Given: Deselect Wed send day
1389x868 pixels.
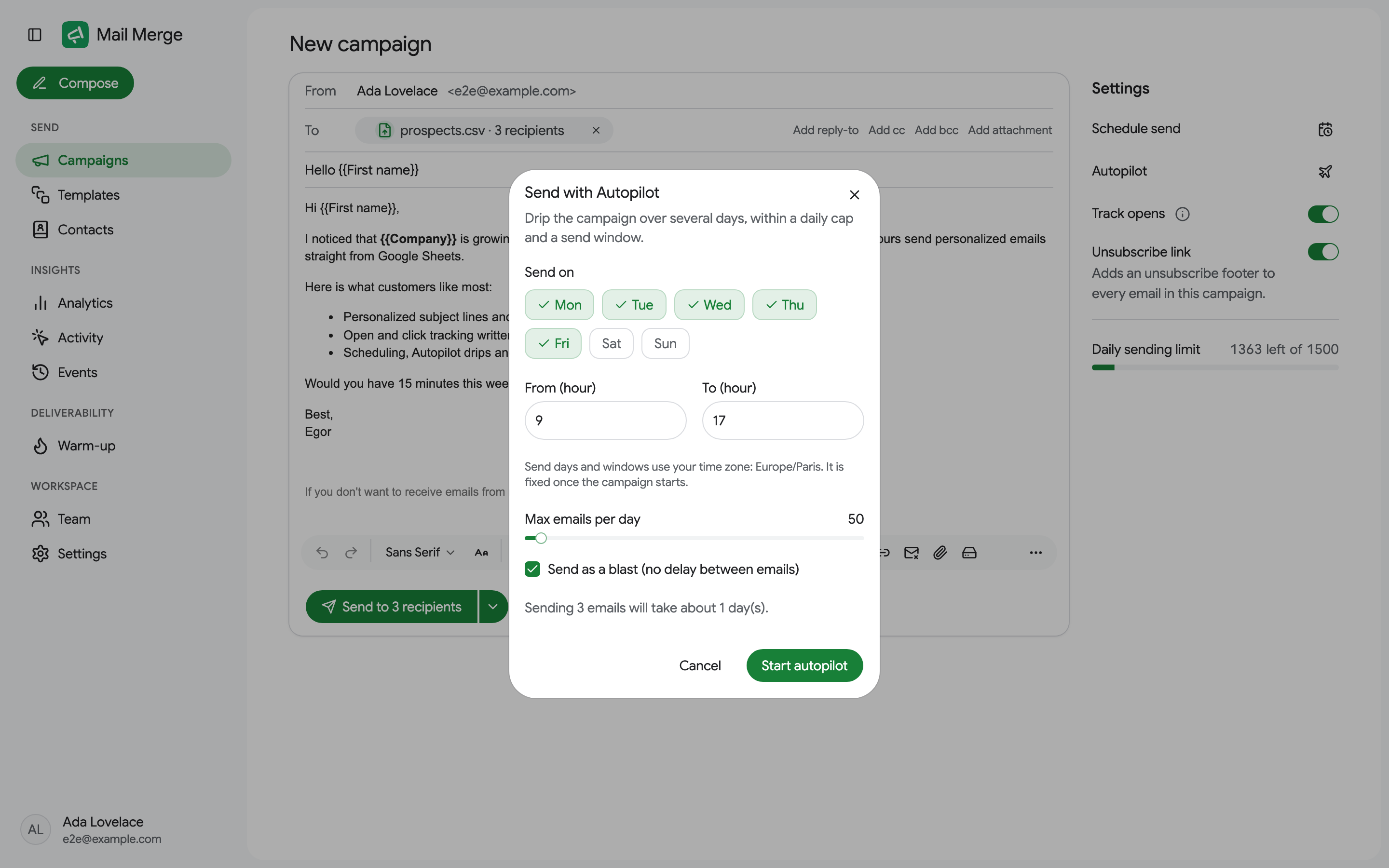Looking at the screenshot, I should point(709,305).
